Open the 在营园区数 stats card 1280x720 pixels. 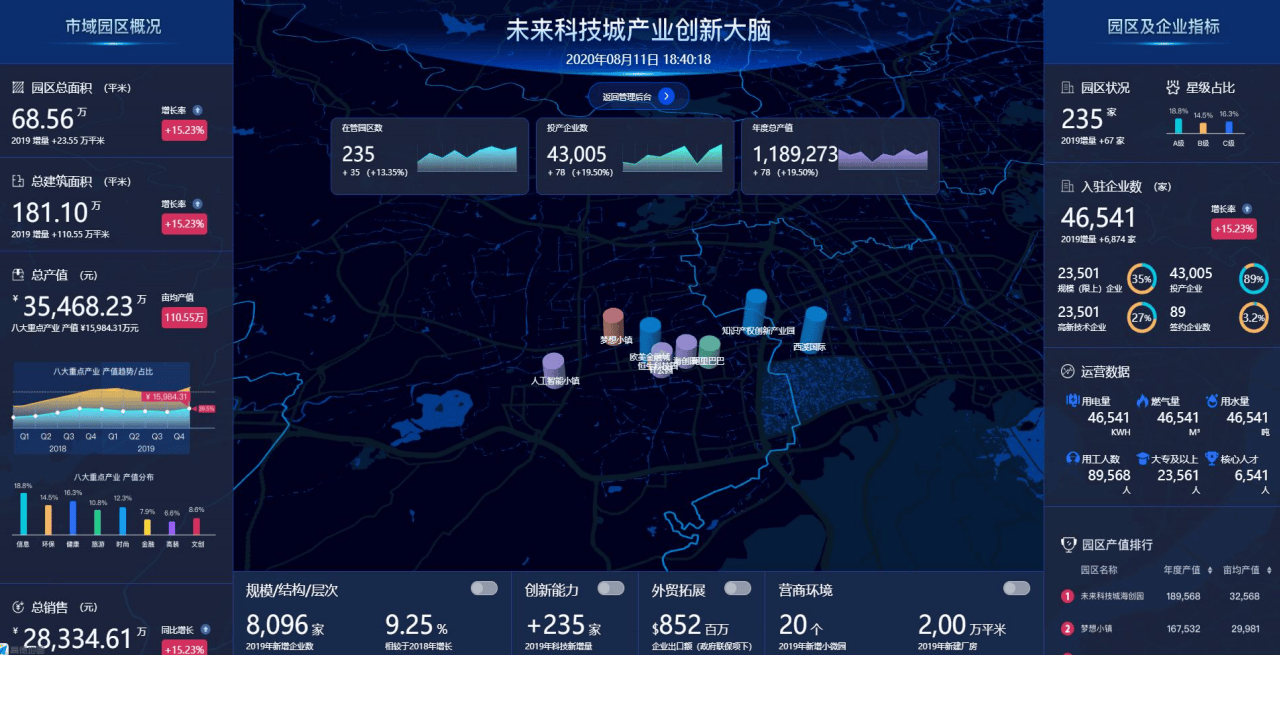tap(430, 156)
